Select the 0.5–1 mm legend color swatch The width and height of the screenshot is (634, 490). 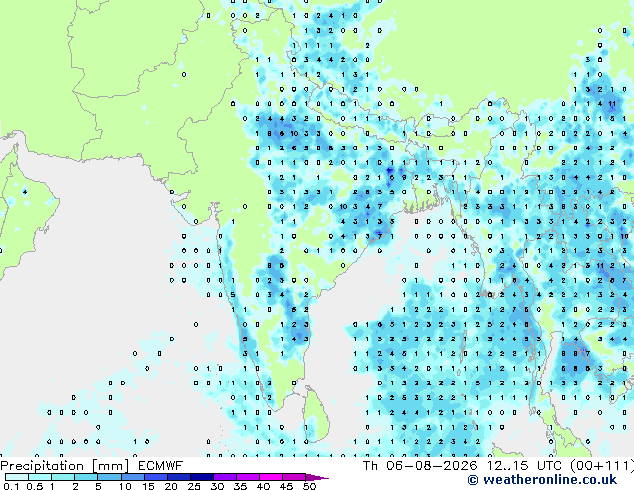40,477
